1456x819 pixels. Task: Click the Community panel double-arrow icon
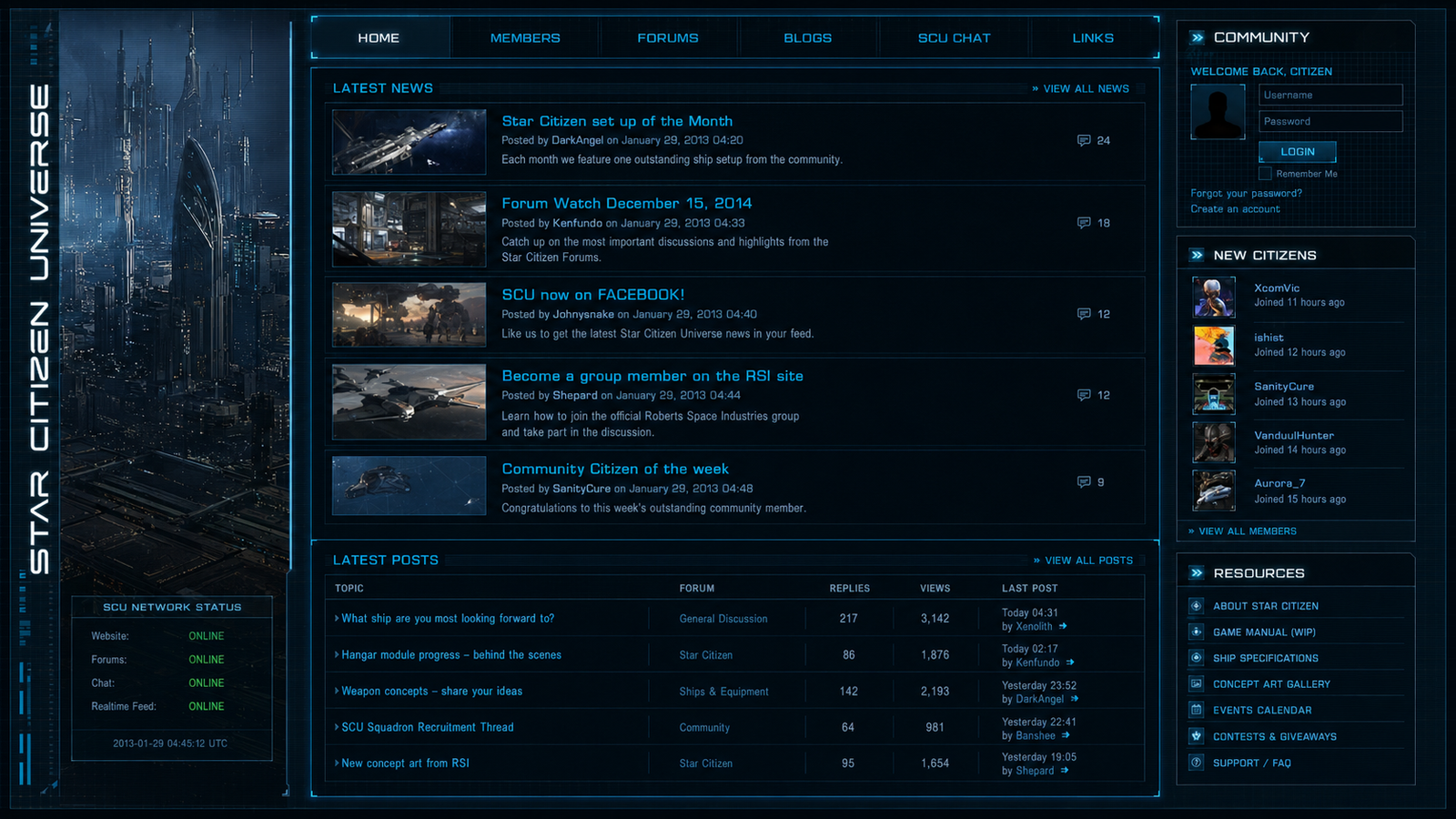[1198, 37]
